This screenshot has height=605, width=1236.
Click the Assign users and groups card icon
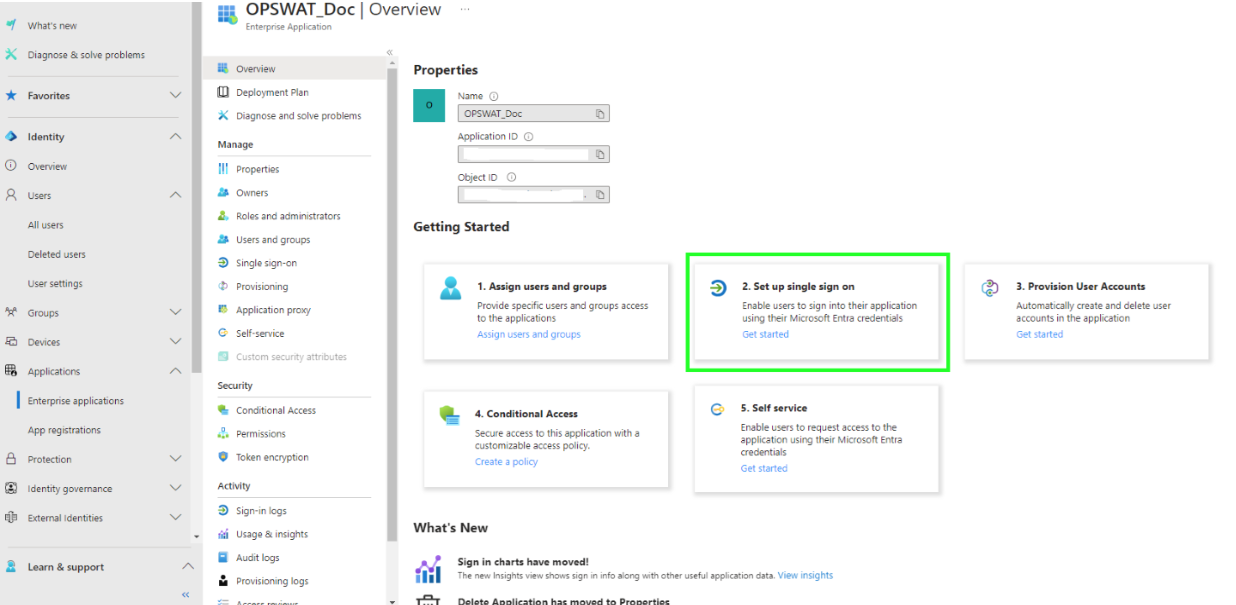[452, 288]
